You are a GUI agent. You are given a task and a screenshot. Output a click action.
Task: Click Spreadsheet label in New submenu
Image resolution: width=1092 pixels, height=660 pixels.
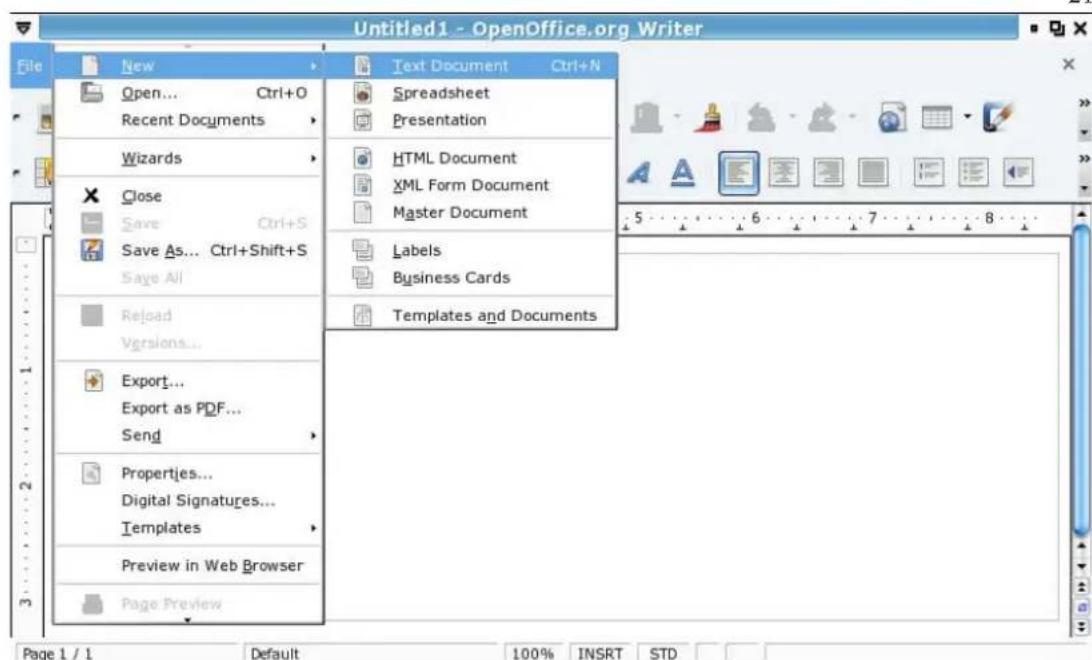pos(441,93)
